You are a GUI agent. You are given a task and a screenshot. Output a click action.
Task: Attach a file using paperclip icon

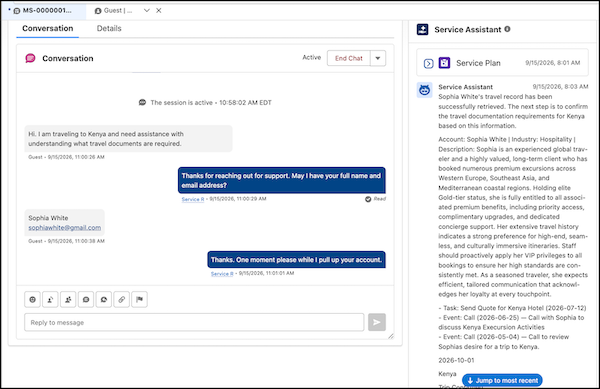122,299
